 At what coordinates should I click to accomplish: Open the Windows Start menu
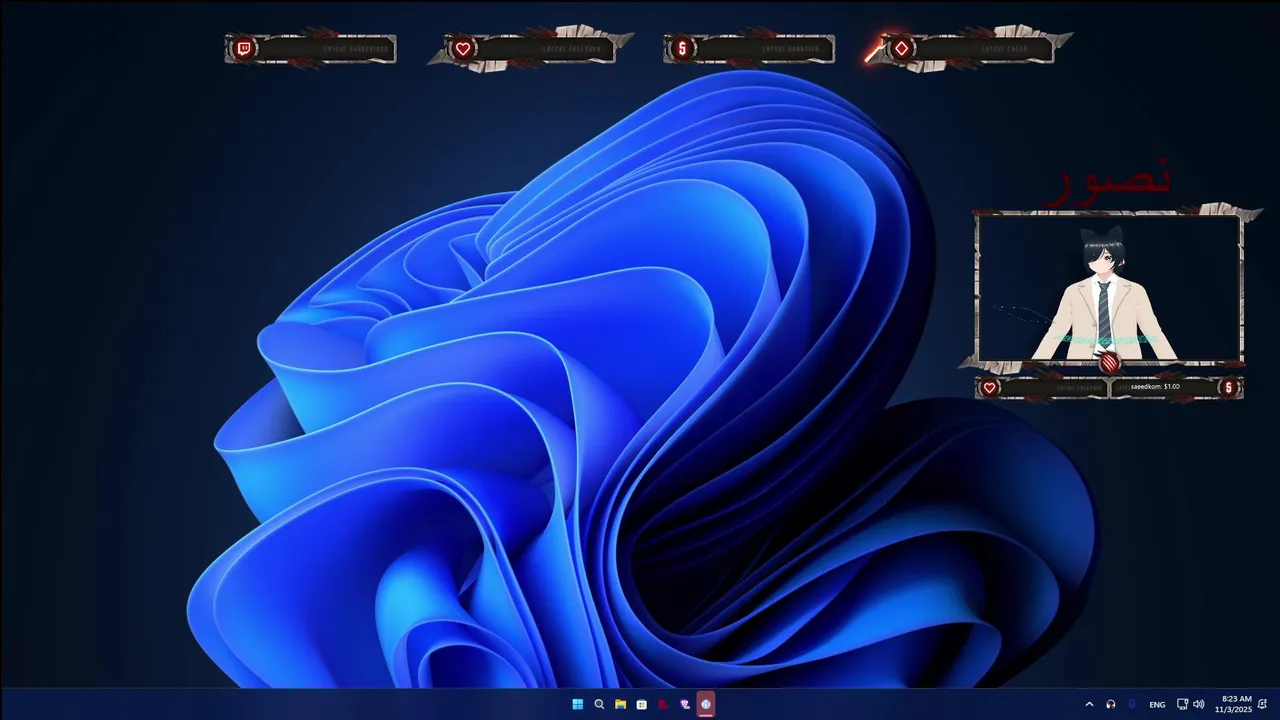(577, 704)
